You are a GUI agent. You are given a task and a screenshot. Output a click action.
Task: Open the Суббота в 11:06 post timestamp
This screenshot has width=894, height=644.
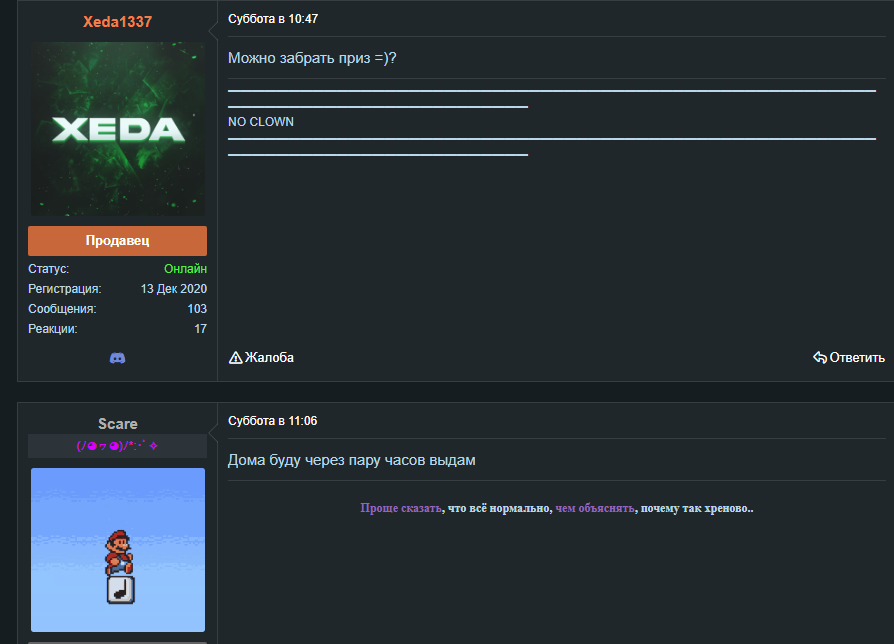click(x=273, y=421)
